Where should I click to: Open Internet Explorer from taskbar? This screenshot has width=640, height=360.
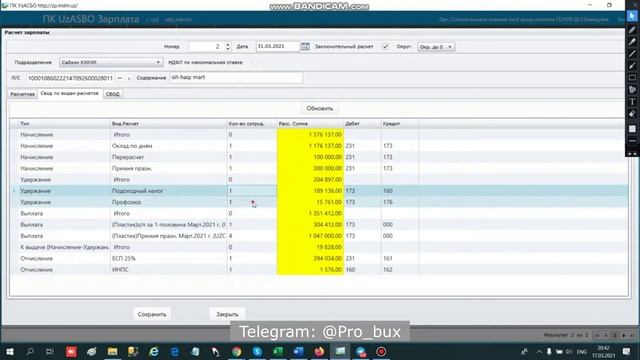tap(154, 351)
